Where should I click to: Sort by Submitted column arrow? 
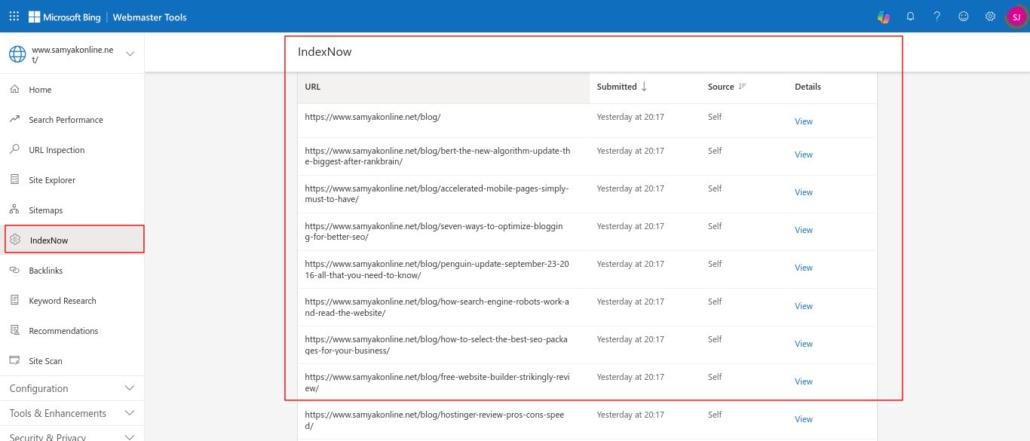[x=644, y=86]
